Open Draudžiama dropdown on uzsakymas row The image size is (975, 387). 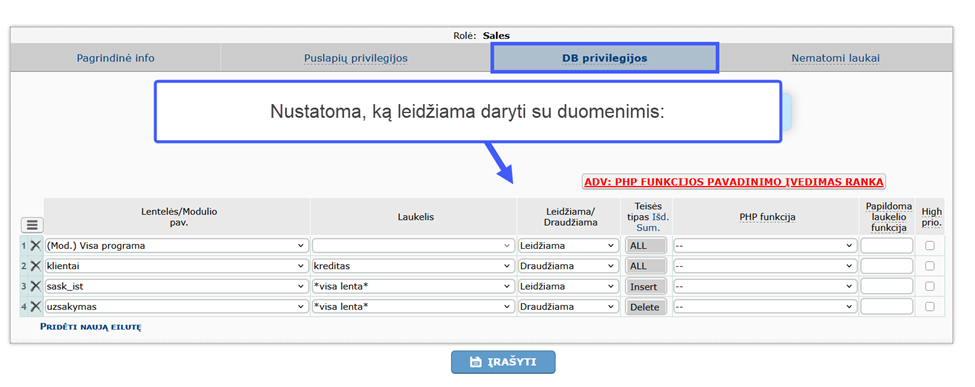[568, 307]
